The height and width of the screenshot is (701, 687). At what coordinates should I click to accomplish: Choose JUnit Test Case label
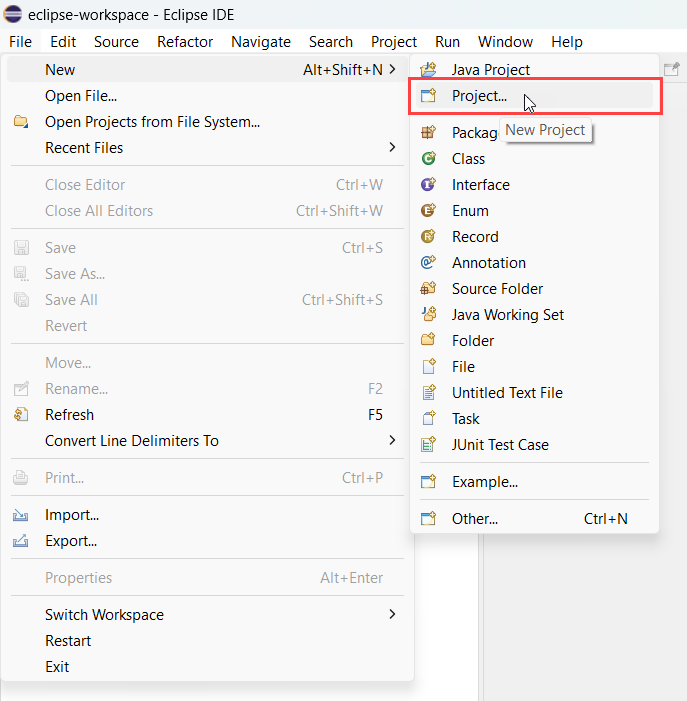click(500, 445)
